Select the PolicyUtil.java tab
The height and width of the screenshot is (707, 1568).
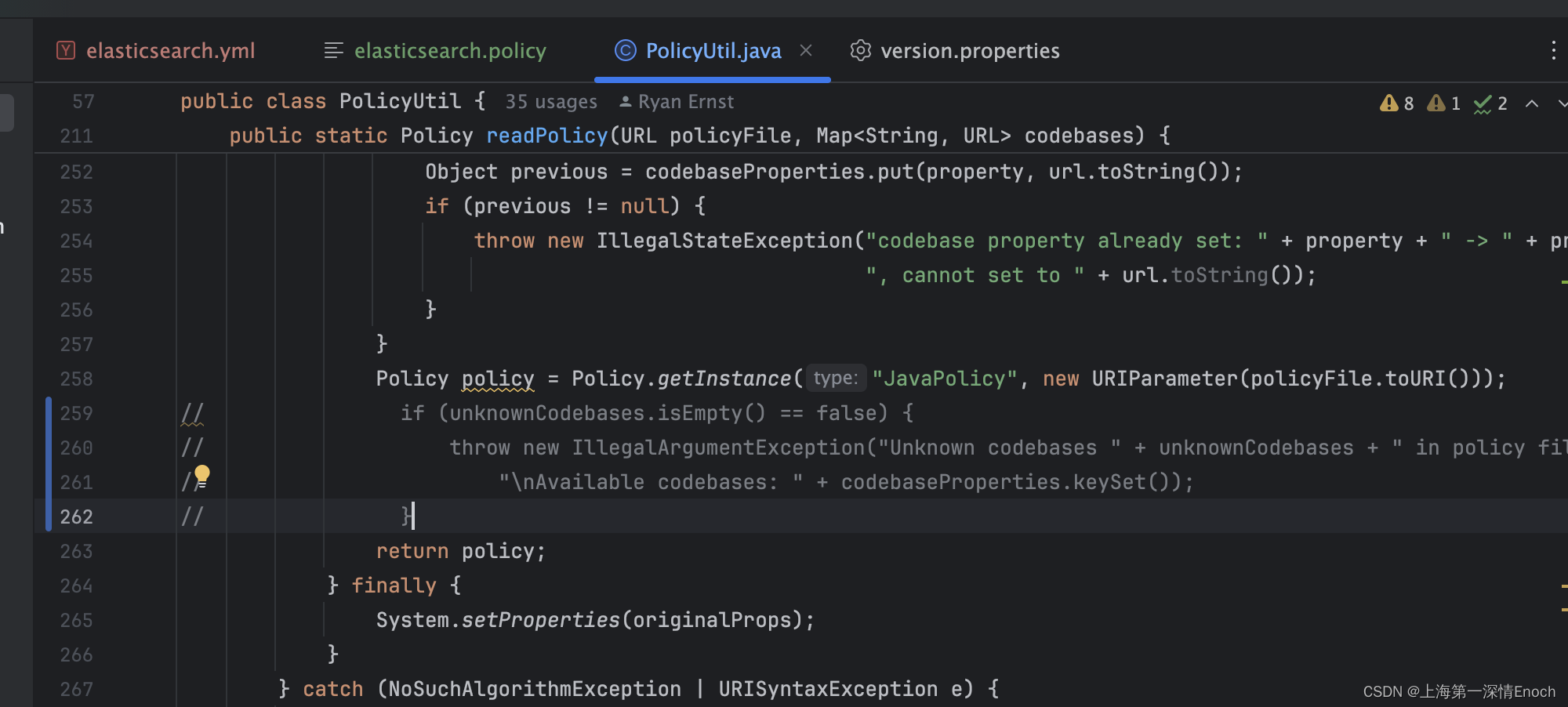tap(713, 51)
